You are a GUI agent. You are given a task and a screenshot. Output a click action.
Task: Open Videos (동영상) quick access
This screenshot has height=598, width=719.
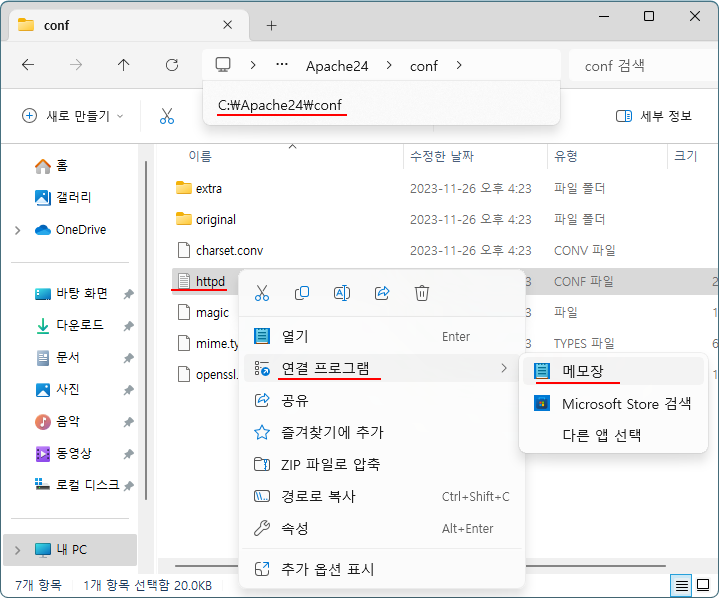point(64,454)
